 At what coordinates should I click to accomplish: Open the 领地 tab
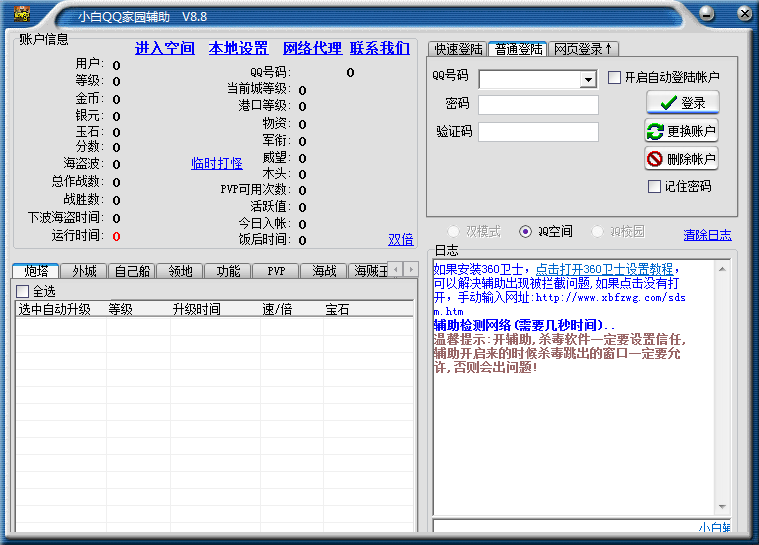(180, 271)
